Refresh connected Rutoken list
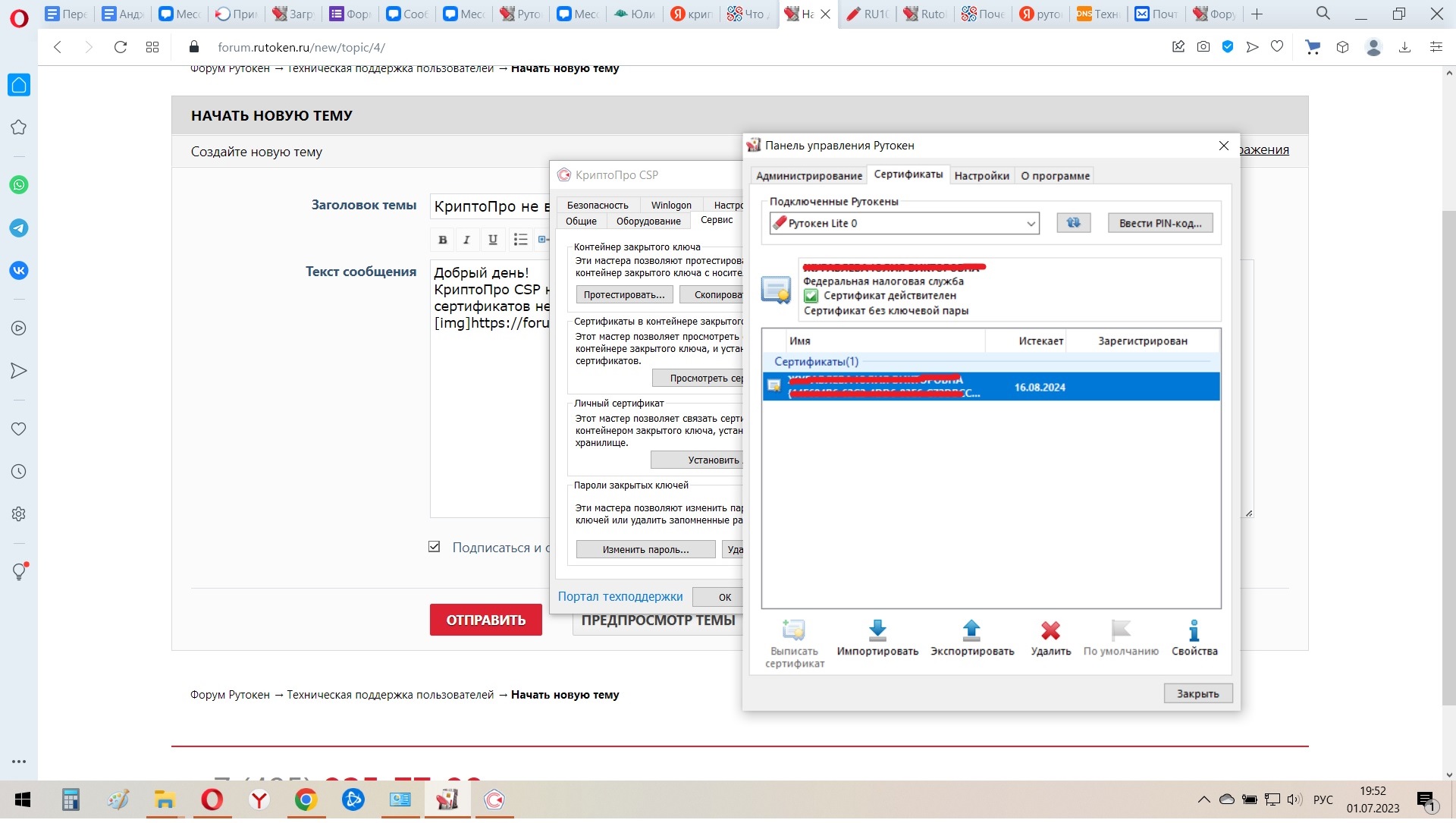The width and height of the screenshot is (1456, 823). point(1073,223)
